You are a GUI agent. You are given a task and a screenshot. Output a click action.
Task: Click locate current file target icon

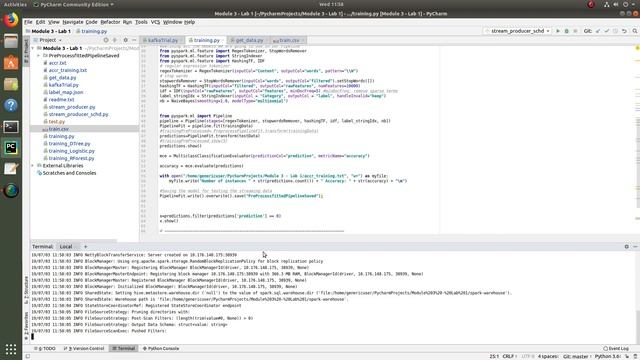pos(106,40)
